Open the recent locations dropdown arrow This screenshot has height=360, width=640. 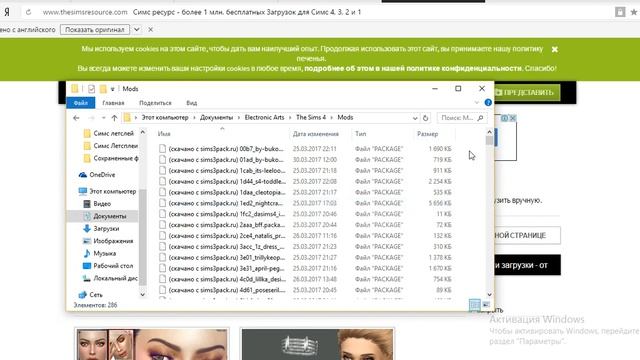pyautogui.click(x=103, y=118)
